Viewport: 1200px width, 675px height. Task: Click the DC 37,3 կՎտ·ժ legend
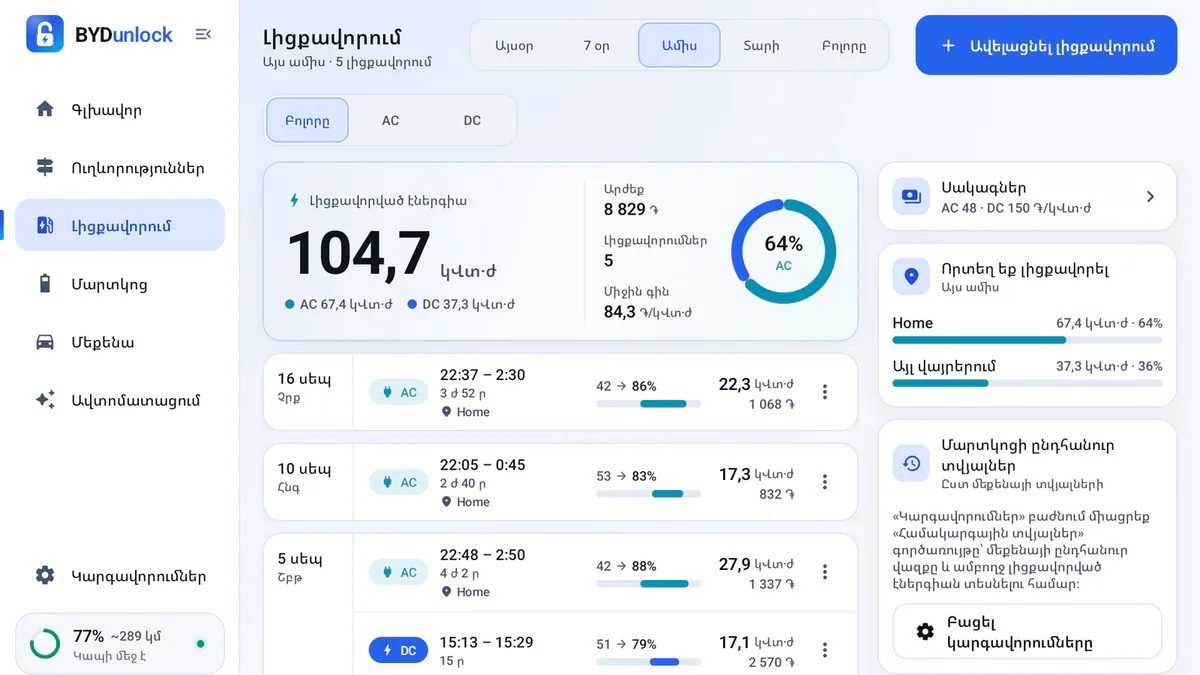click(461, 304)
